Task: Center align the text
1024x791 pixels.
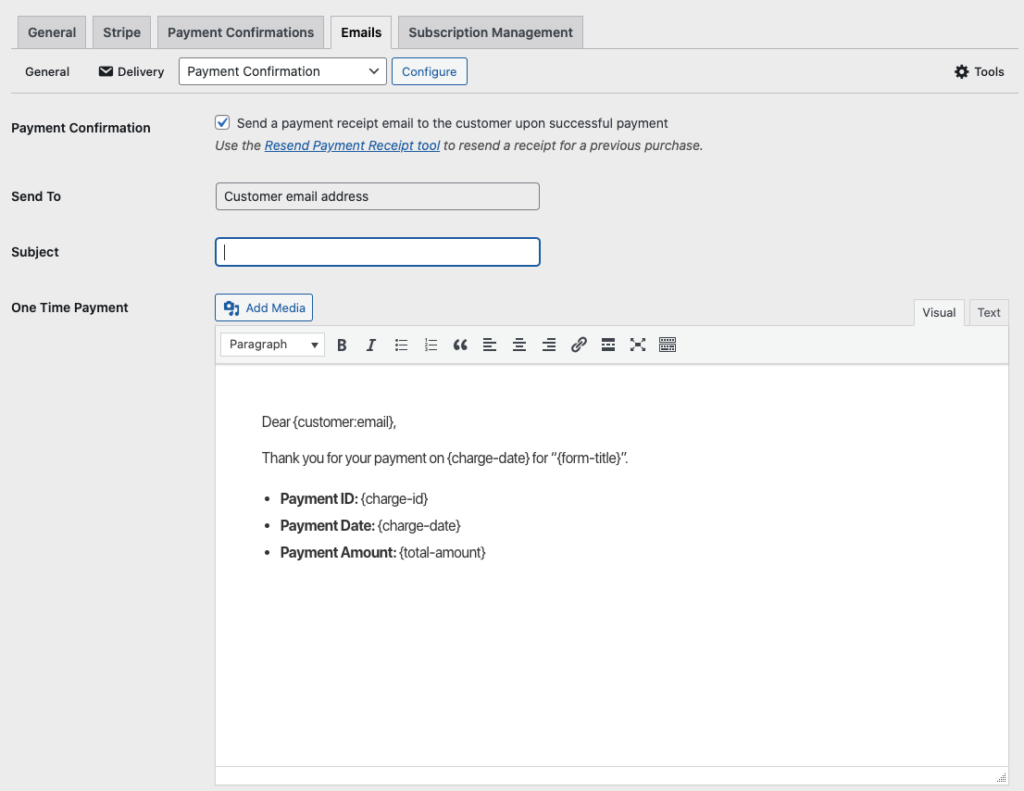Action: (x=519, y=345)
